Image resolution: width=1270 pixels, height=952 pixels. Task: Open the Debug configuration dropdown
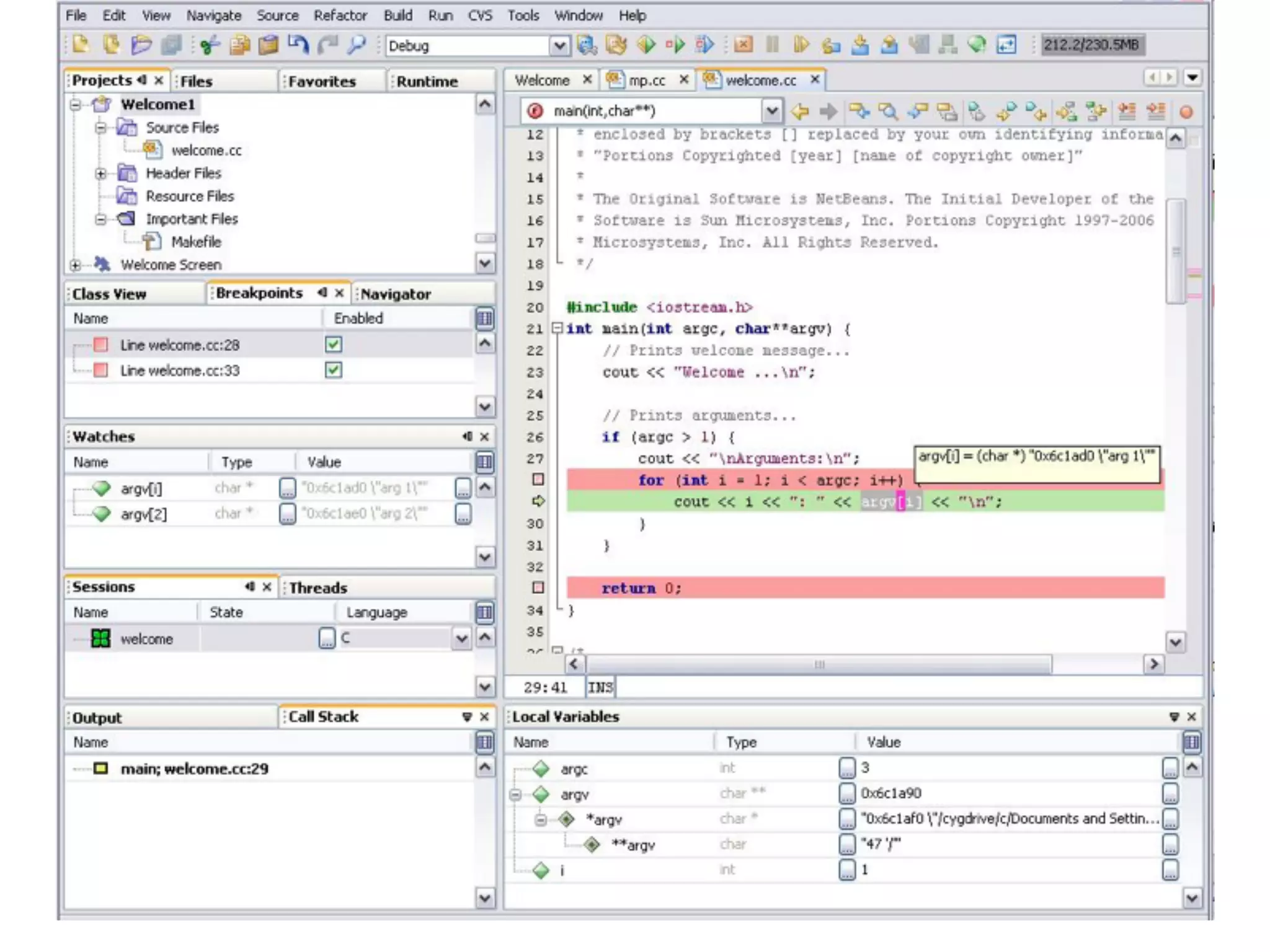(559, 46)
